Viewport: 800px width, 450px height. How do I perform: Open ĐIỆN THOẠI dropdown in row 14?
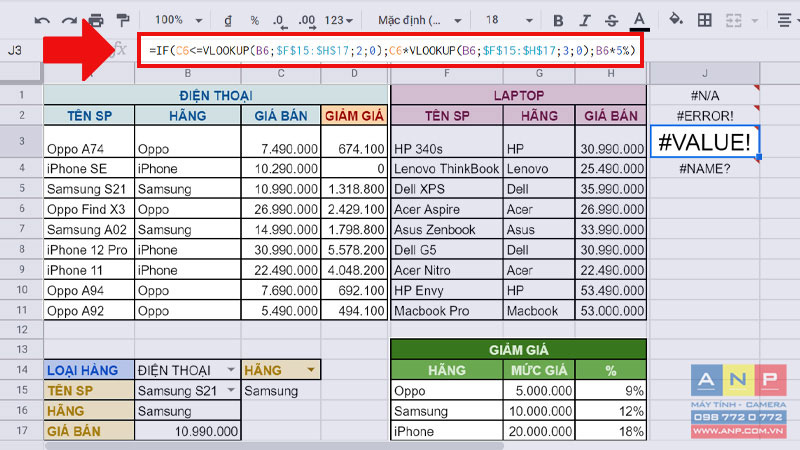[x=231, y=370]
